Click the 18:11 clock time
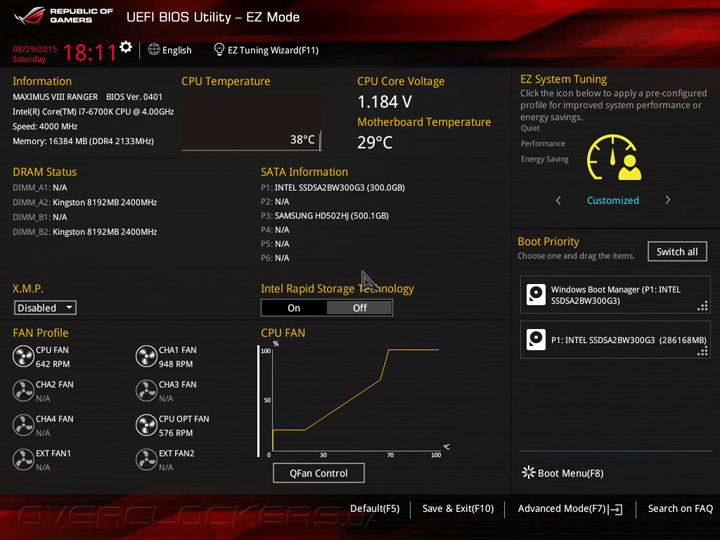720x540 pixels. (90, 52)
